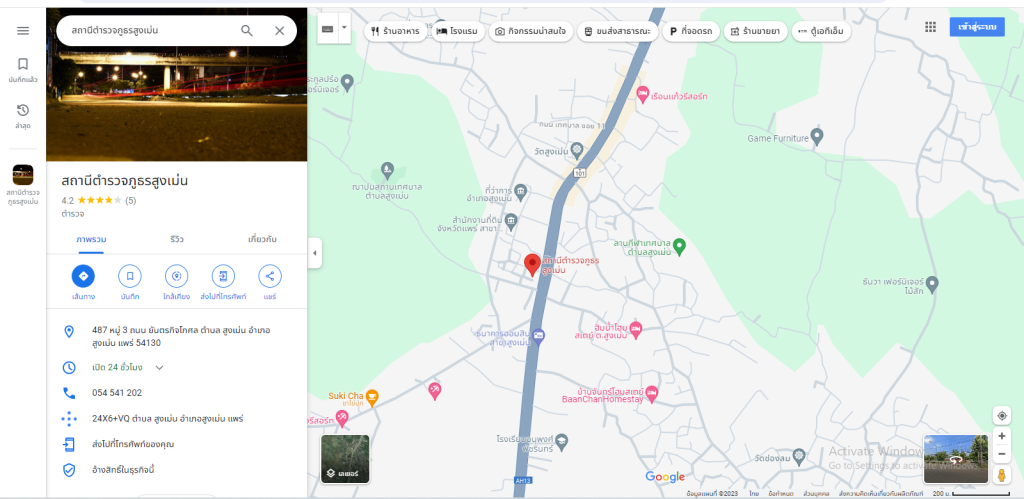Toggle the map layers satellite thumbnail
The width and height of the screenshot is (1024, 499).
(x=345, y=458)
